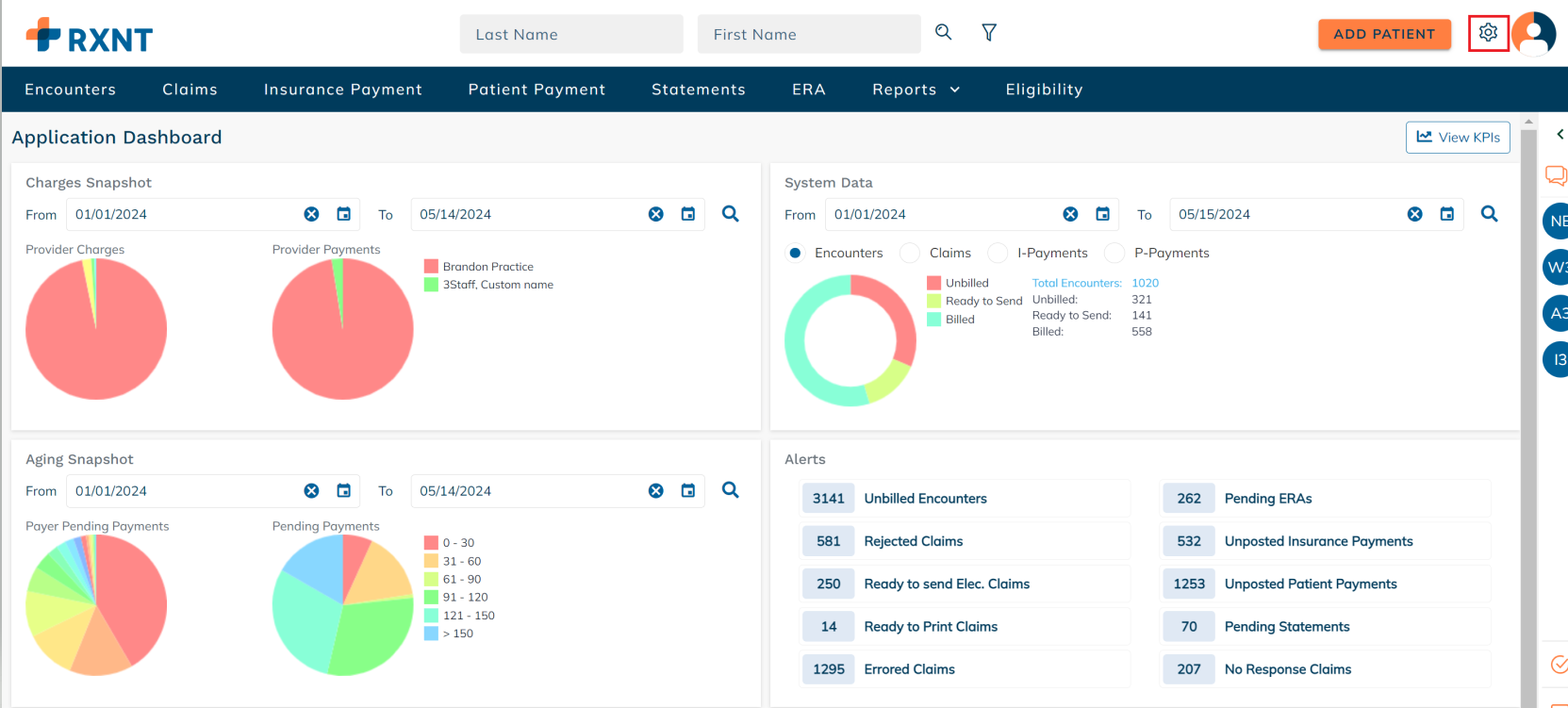Open the chat messages sidebar icon
Viewport: 1568px width, 708px height.
tap(1555, 175)
